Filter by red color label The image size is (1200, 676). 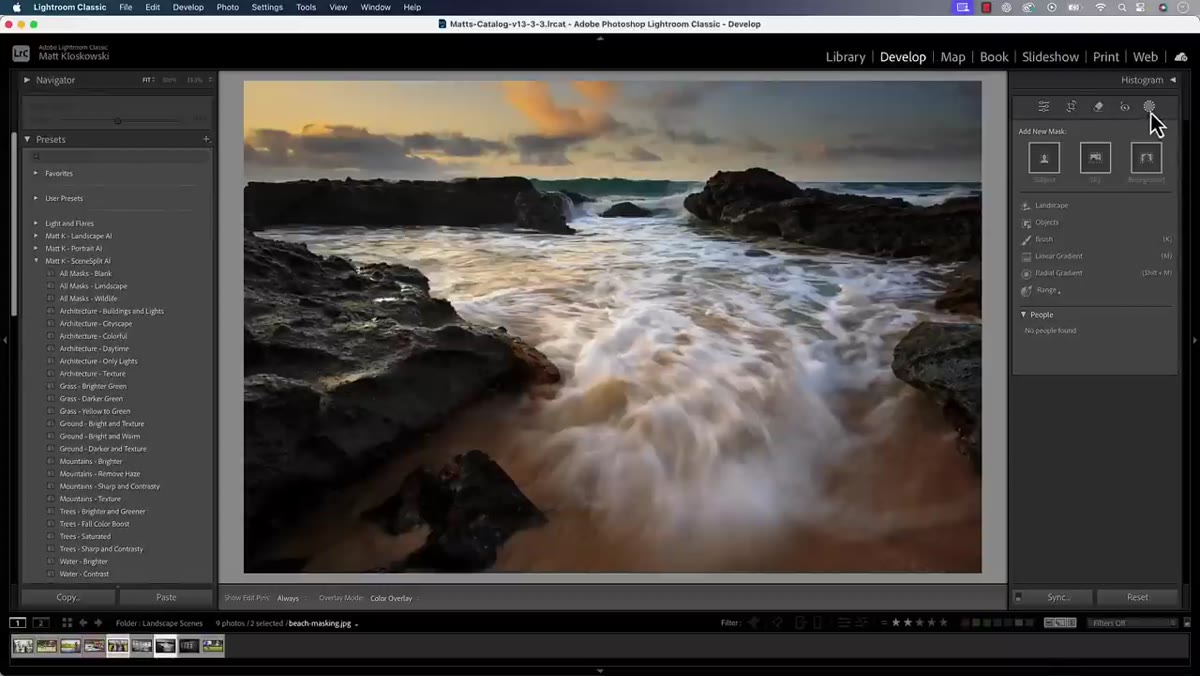(966, 623)
